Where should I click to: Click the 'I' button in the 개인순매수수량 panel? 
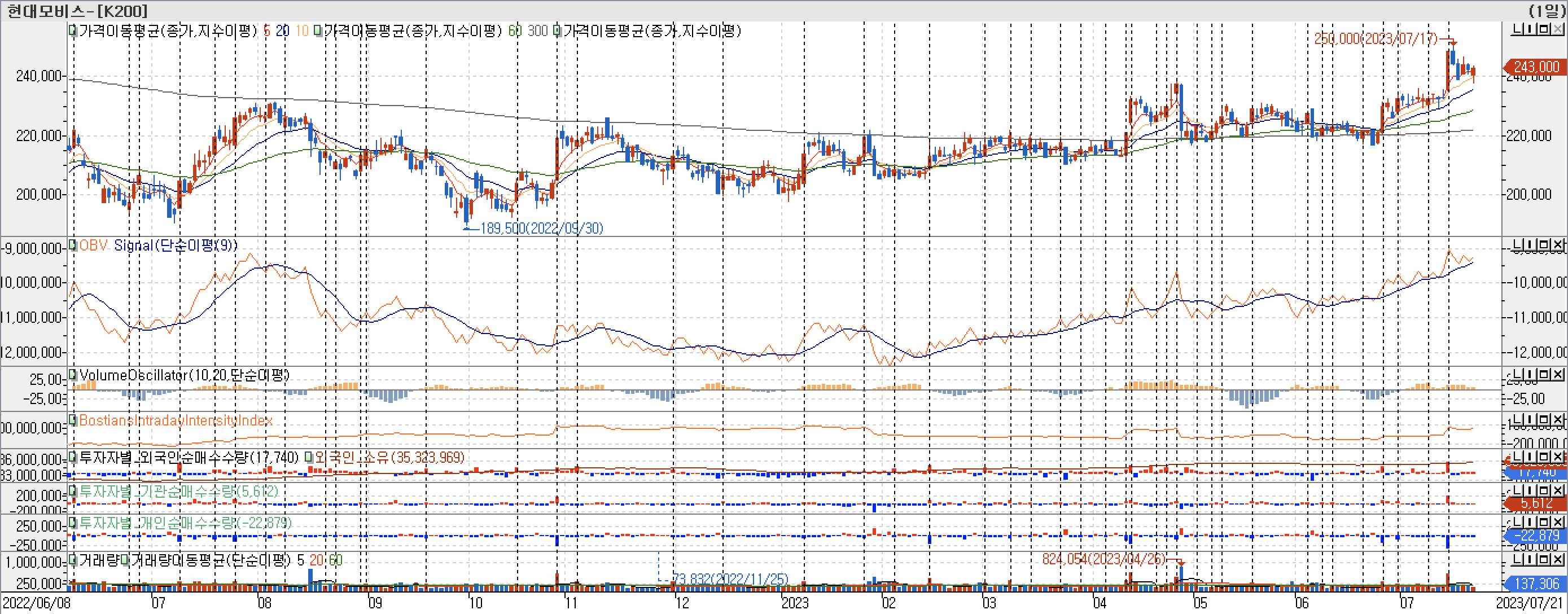click(x=1530, y=522)
